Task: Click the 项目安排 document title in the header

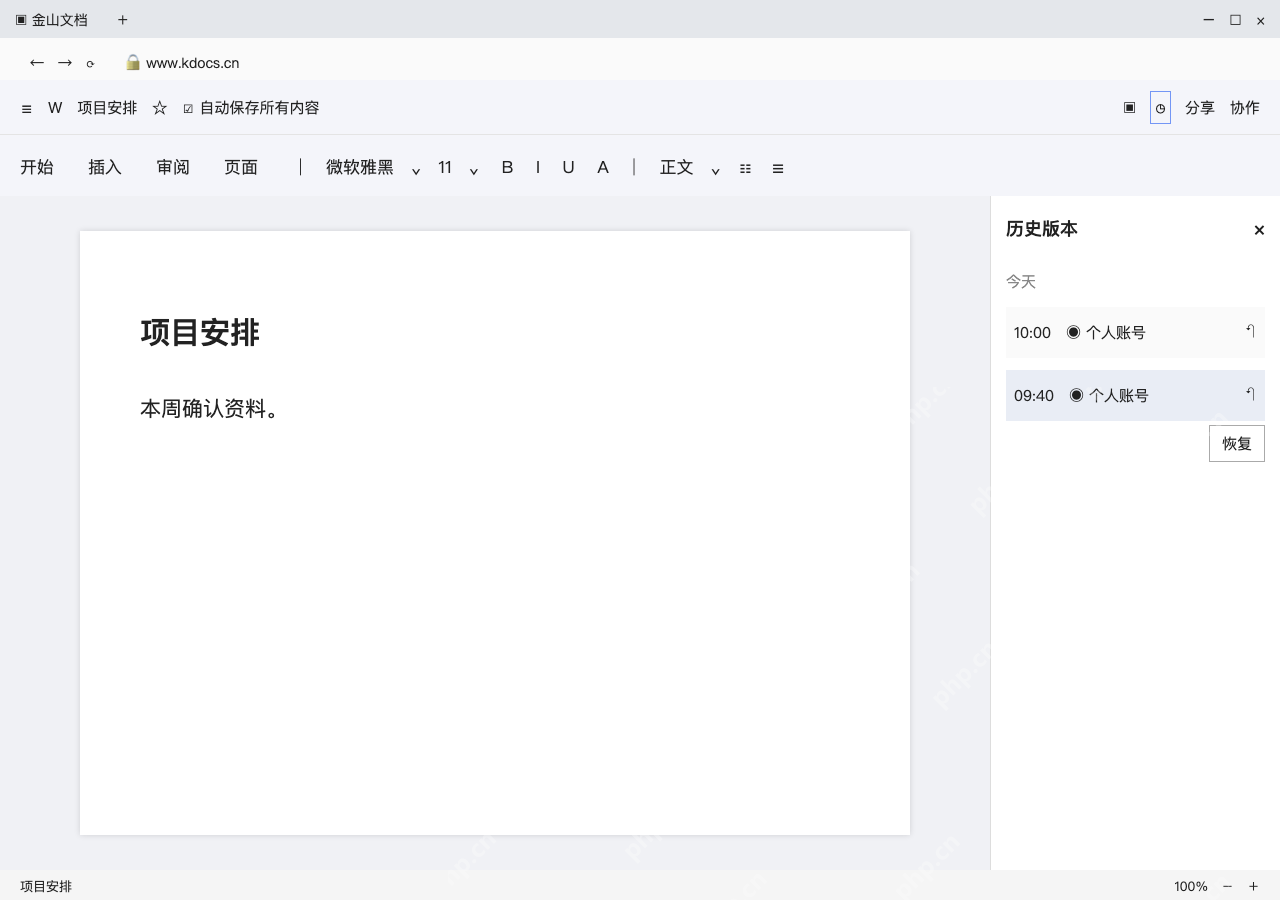Action: 107,108
